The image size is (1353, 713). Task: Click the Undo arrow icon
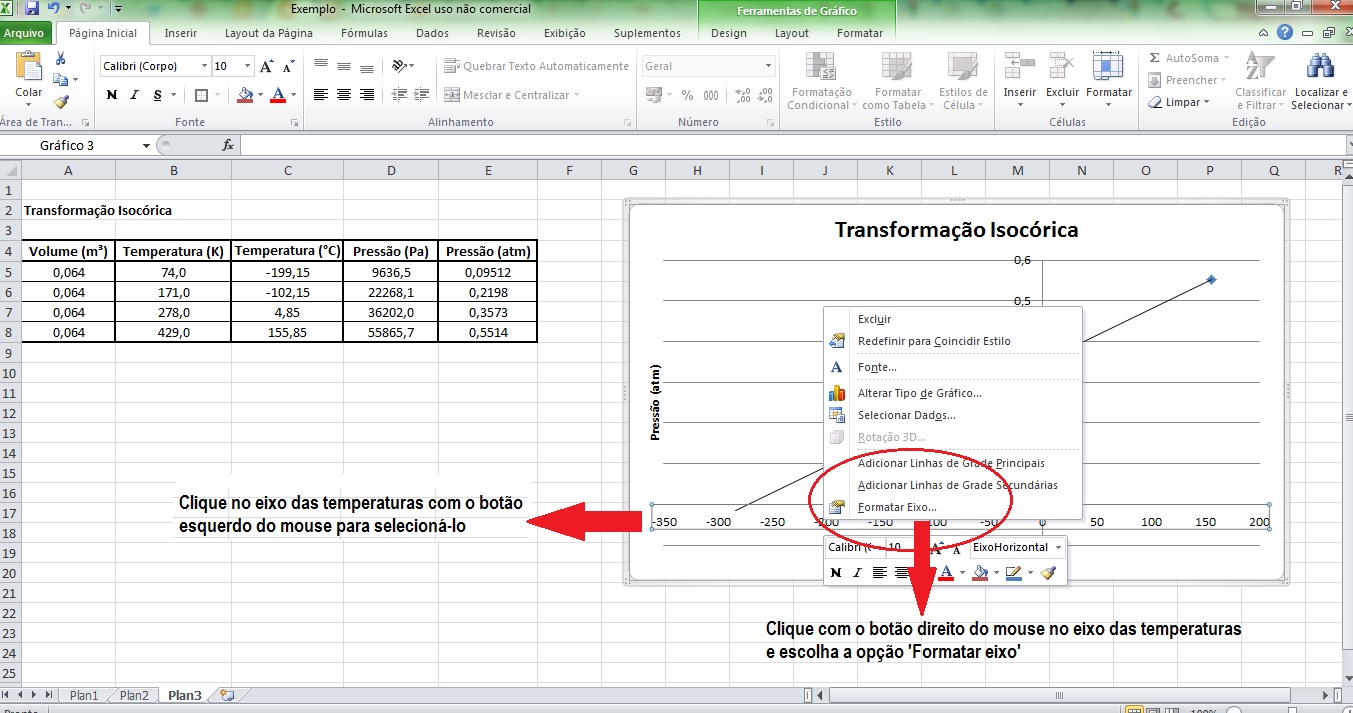[x=53, y=9]
